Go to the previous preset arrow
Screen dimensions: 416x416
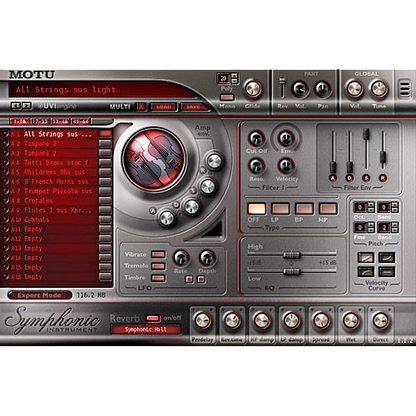(x=15, y=106)
